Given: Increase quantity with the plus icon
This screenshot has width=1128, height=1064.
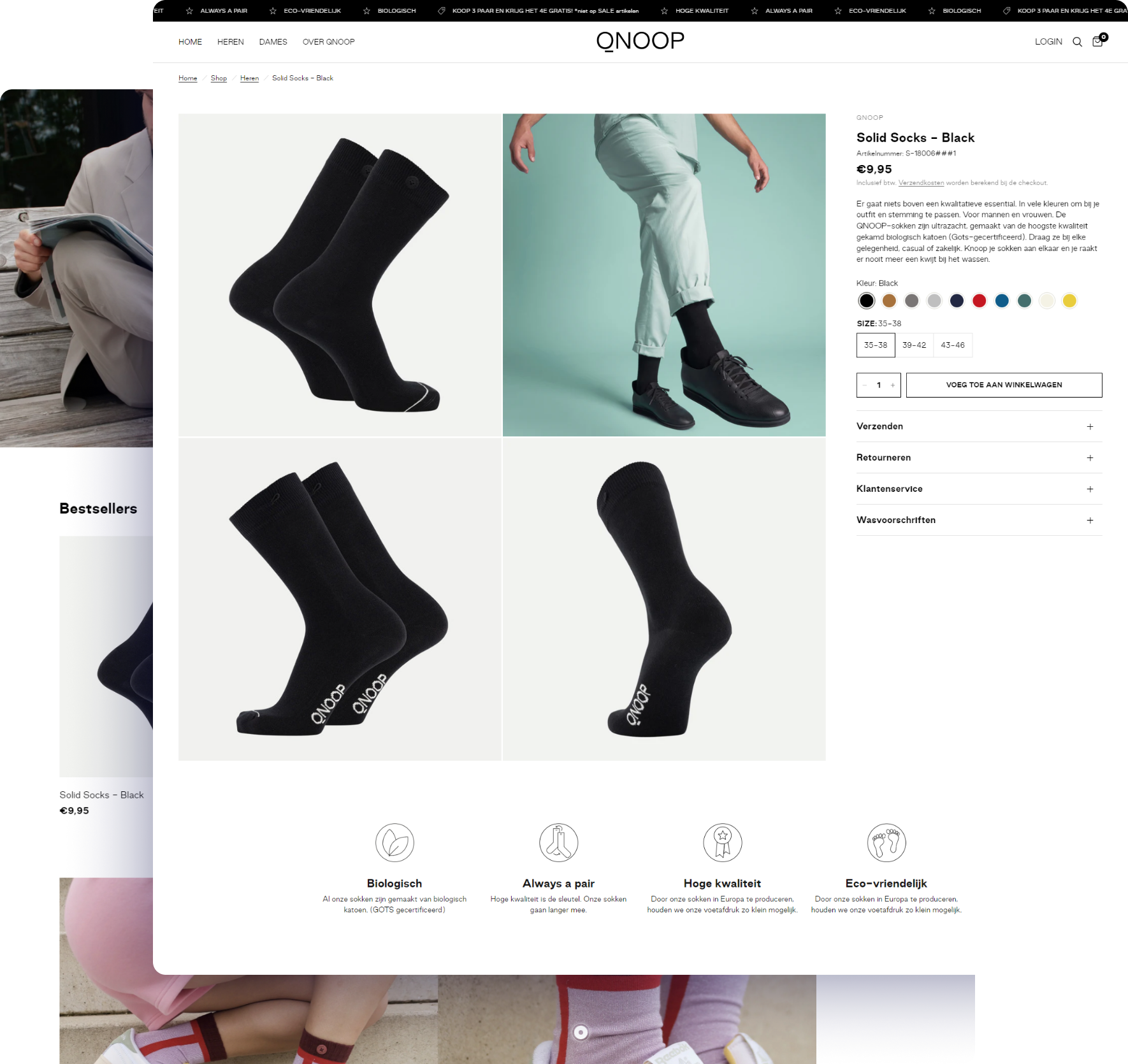Looking at the screenshot, I should point(893,385).
